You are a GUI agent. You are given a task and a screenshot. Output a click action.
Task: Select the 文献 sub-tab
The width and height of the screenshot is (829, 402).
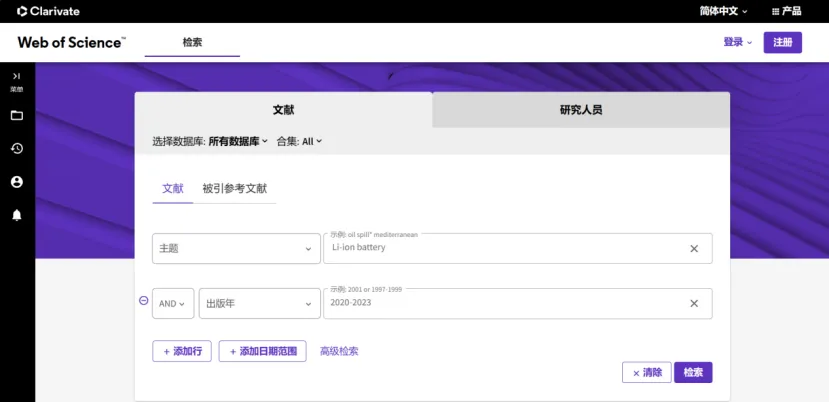(173, 189)
